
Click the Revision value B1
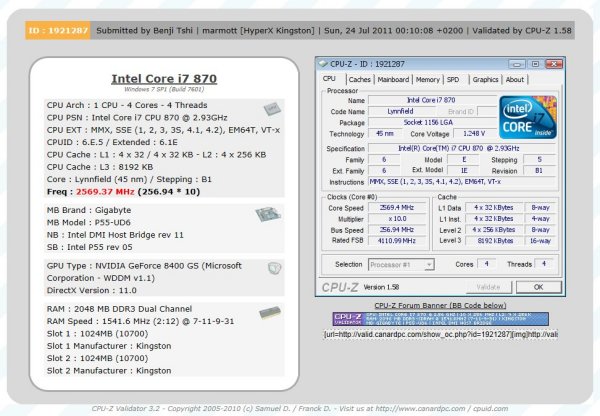click(x=539, y=171)
